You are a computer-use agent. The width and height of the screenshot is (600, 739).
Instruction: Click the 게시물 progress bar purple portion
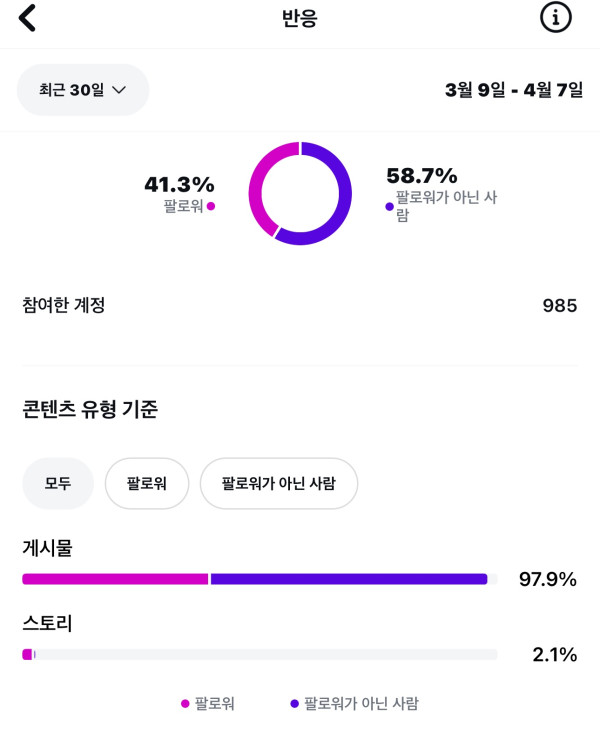pos(348,579)
